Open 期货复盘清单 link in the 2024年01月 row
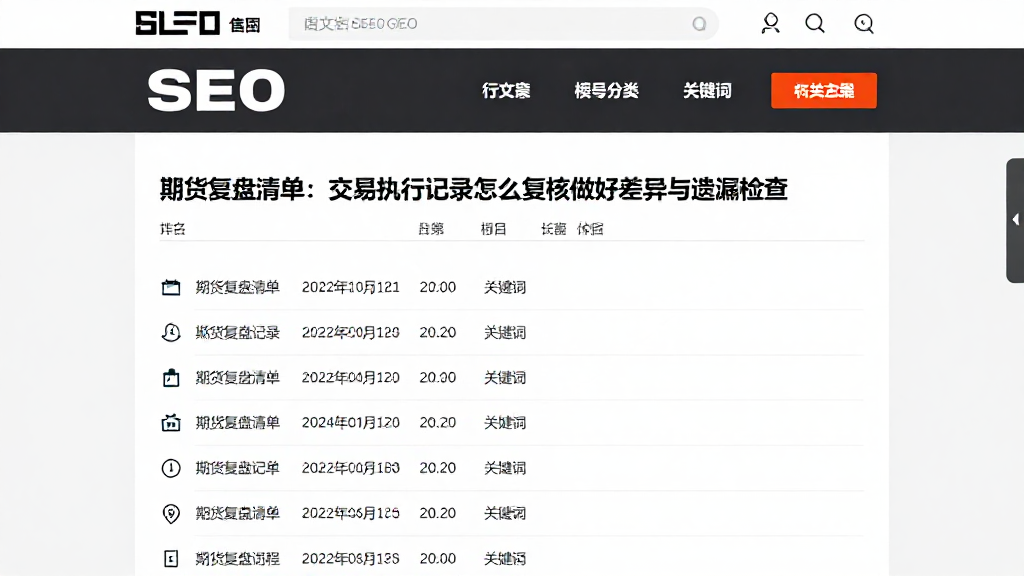Viewport: 1024px width, 576px height. pos(238,423)
